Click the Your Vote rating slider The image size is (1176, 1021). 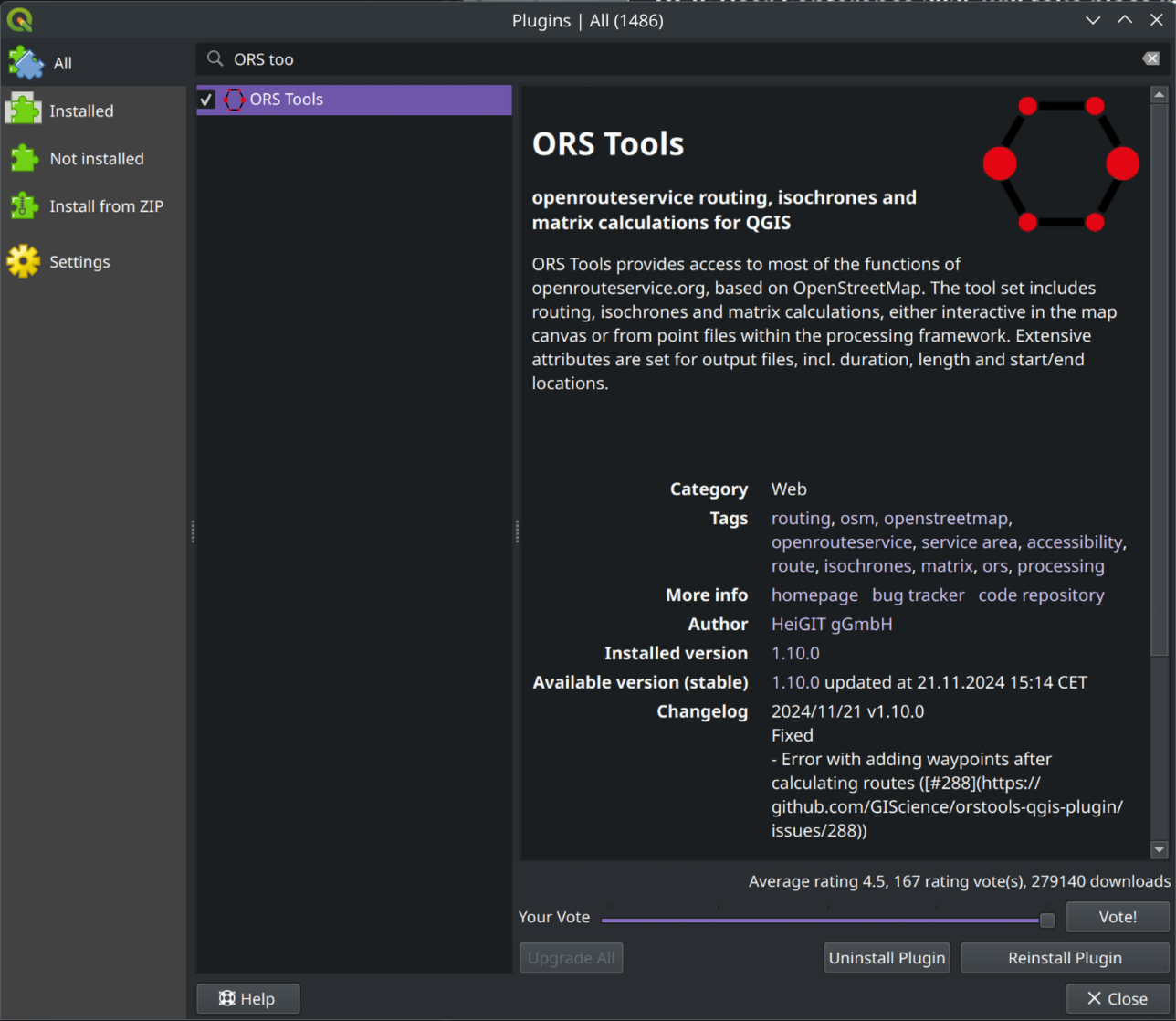(828, 920)
